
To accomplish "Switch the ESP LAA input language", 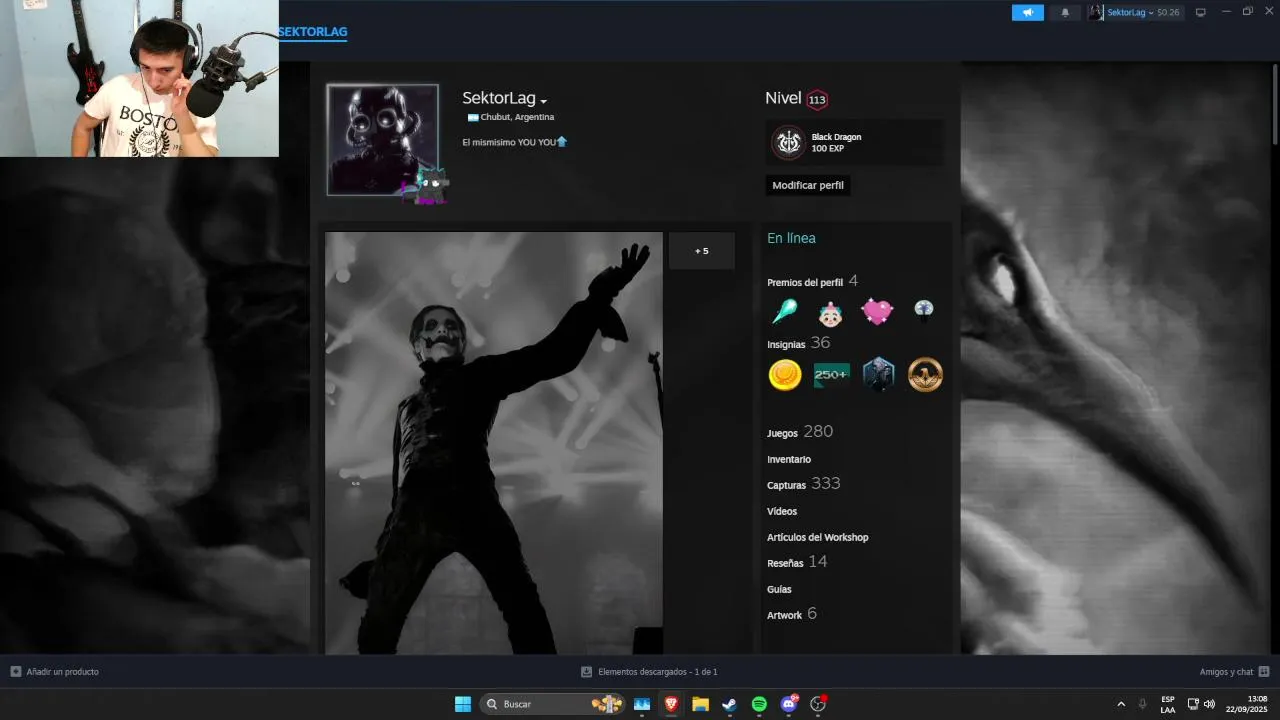I will [x=1168, y=704].
